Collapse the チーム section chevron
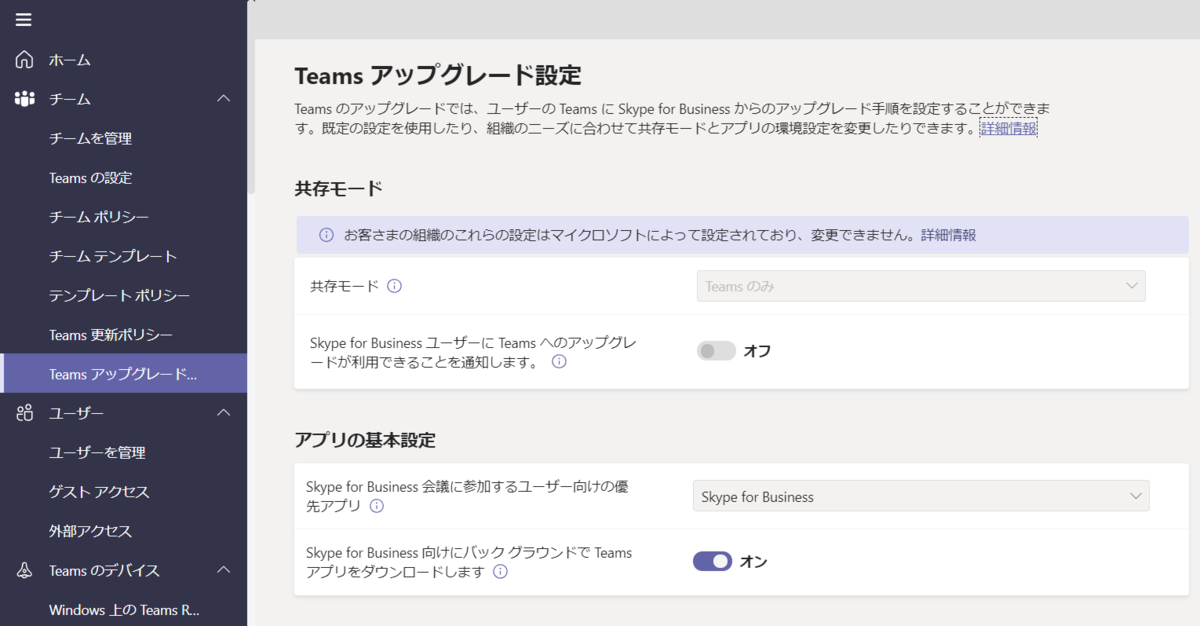 click(x=224, y=99)
